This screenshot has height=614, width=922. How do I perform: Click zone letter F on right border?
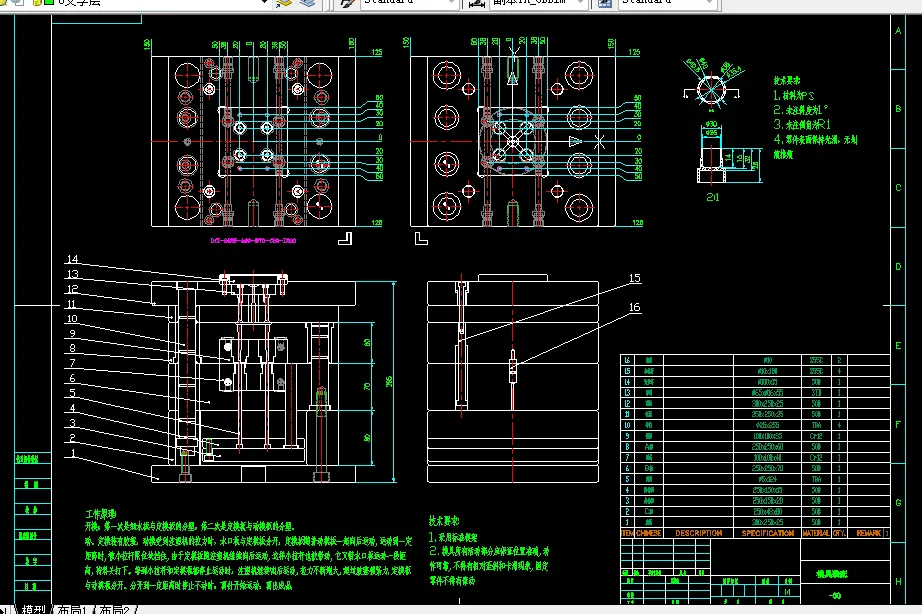pos(898,425)
